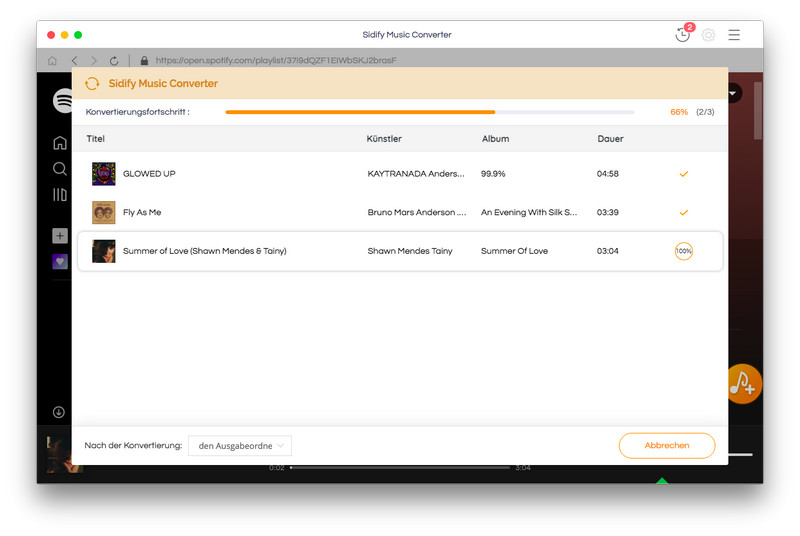800x536 pixels.
Task: Click duration 04:58
Action: click(x=608, y=174)
